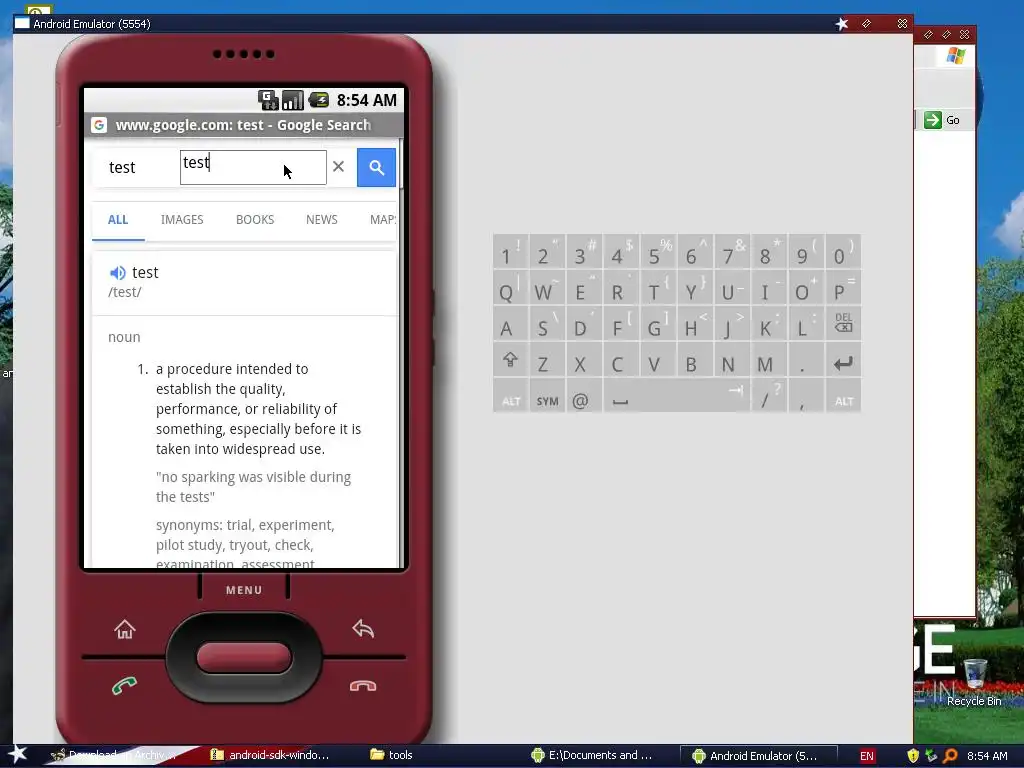Image resolution: width=1024 pixels, height=768 pixels.
Task: Switch to the BOOKS tab
Action: tap(255, 220)
